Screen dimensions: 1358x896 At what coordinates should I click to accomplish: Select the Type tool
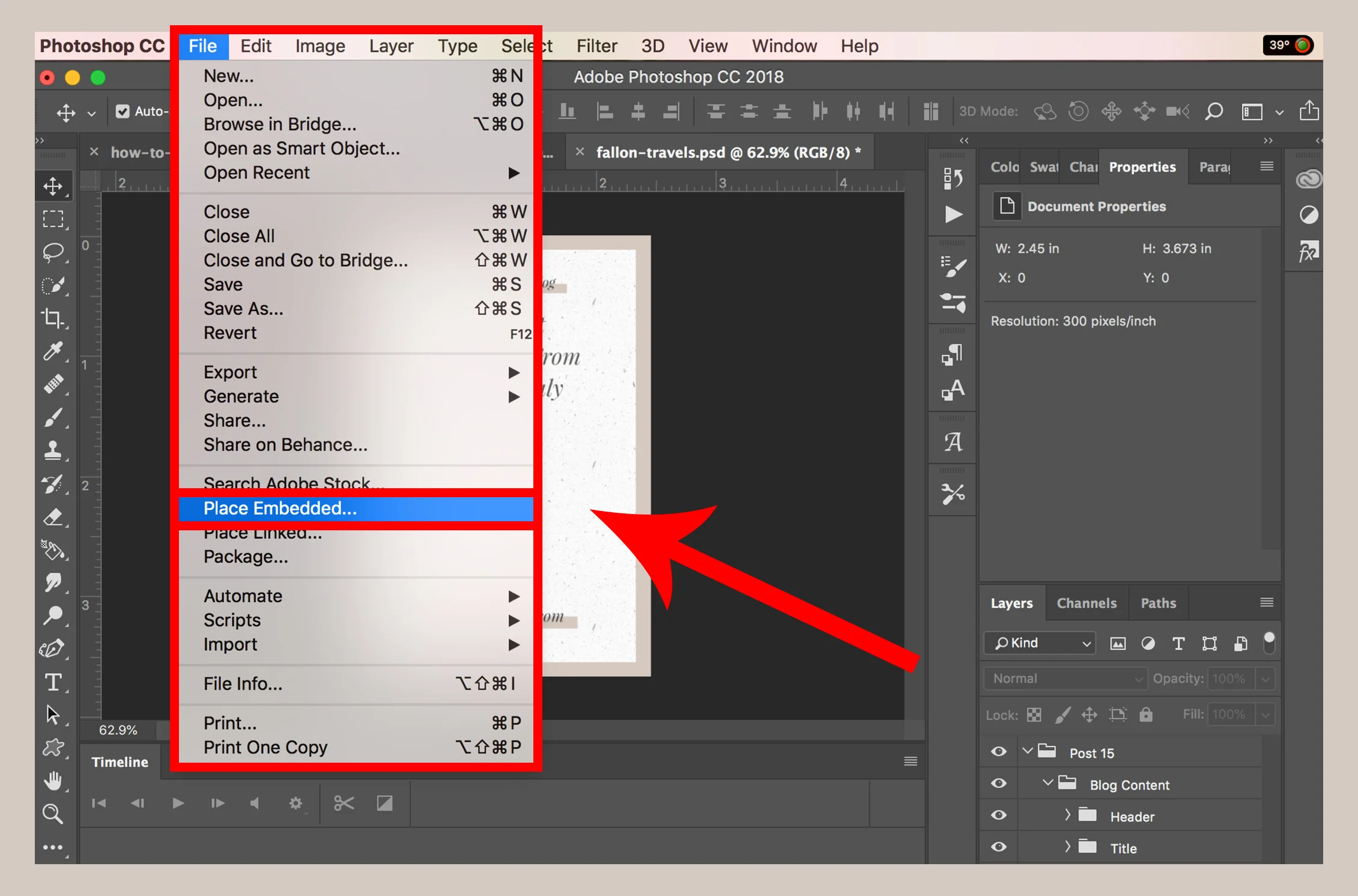point(54,682)
